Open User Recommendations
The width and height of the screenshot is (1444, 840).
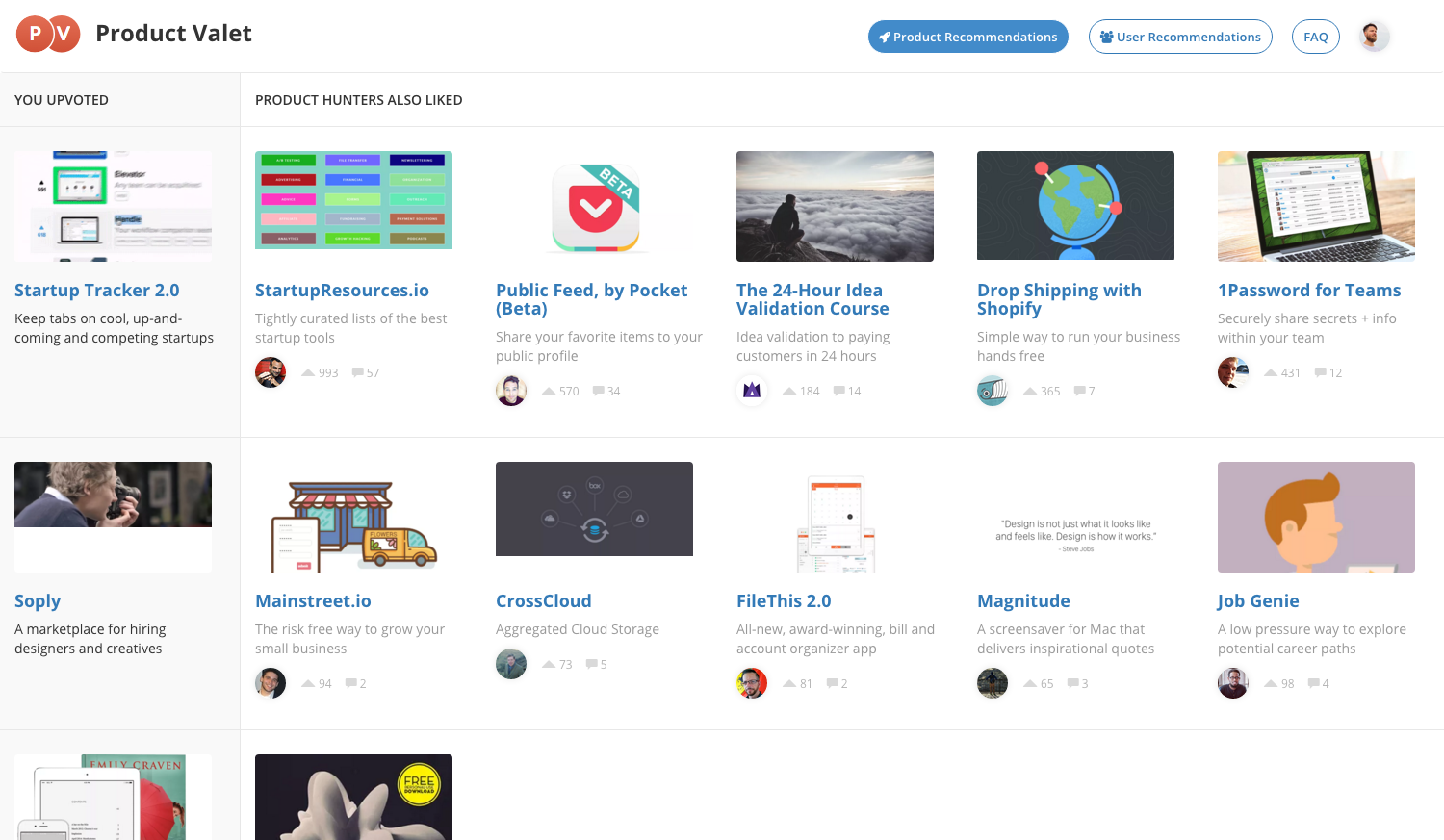click(x=1180, y=37)
